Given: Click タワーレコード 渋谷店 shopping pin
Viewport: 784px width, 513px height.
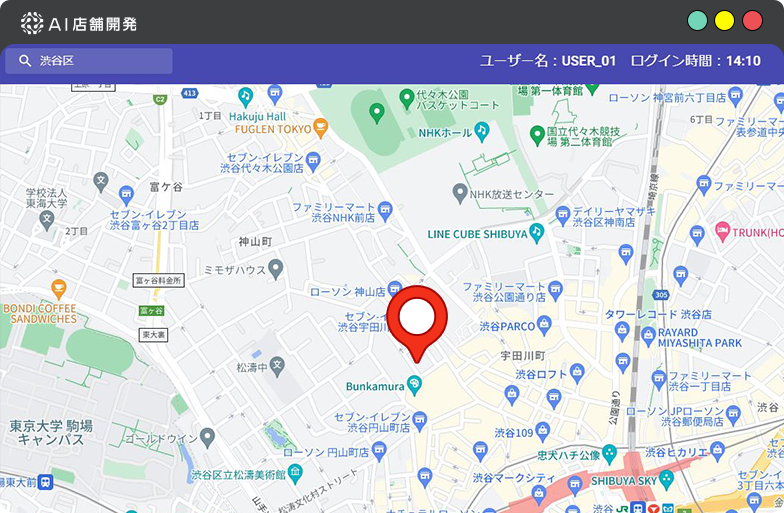Looking at the screenshot, I should 622,331.
